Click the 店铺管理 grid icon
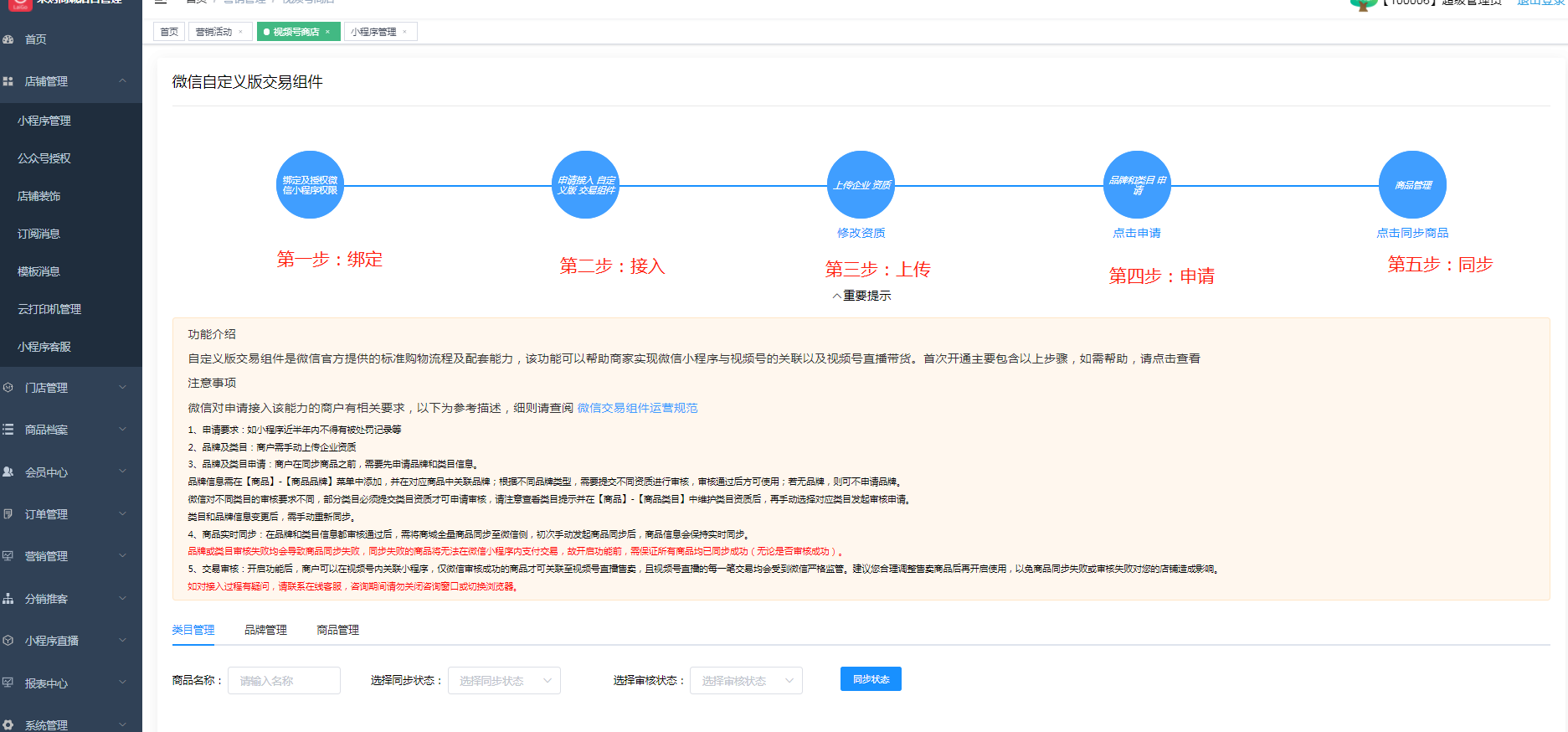This screenshot has height=732, width=1568. tap(8, 81)
